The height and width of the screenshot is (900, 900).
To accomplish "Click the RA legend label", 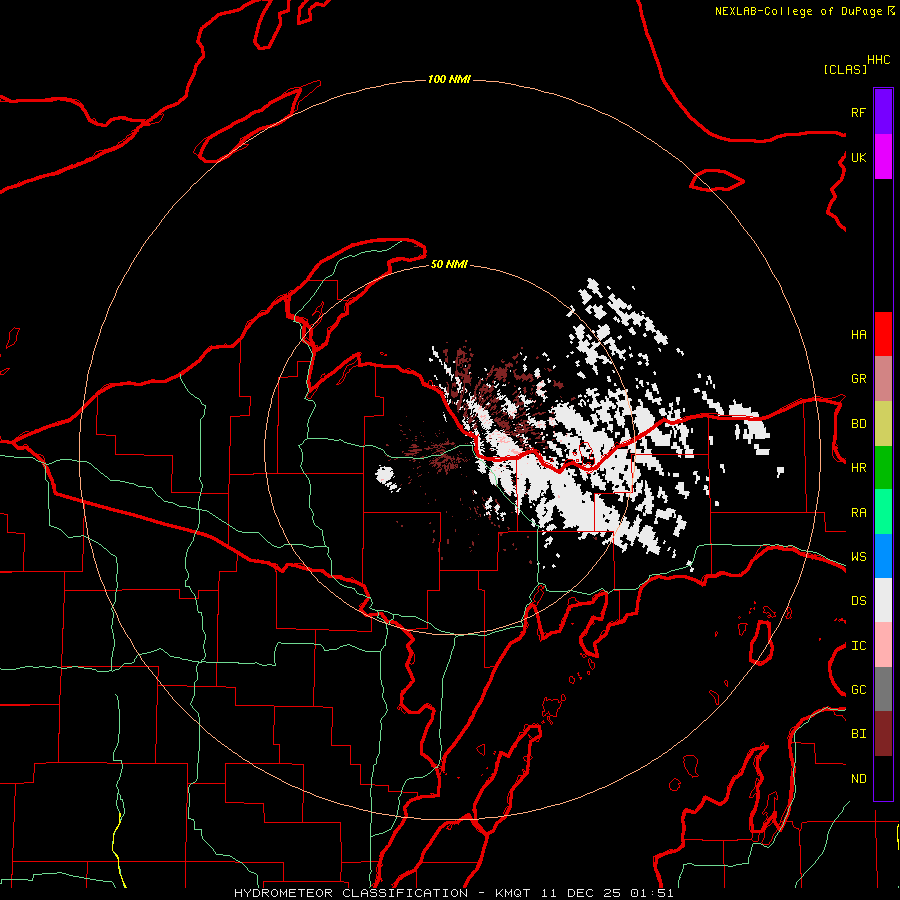I will point(858,513).
